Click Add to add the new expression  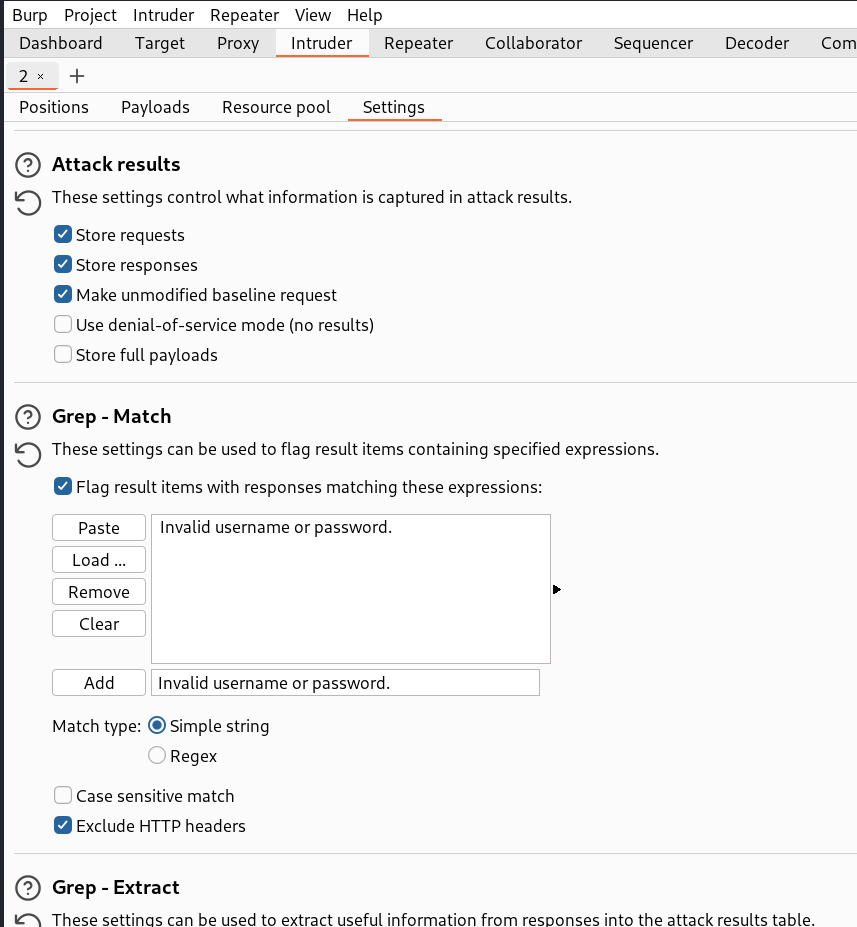point(98,682)
